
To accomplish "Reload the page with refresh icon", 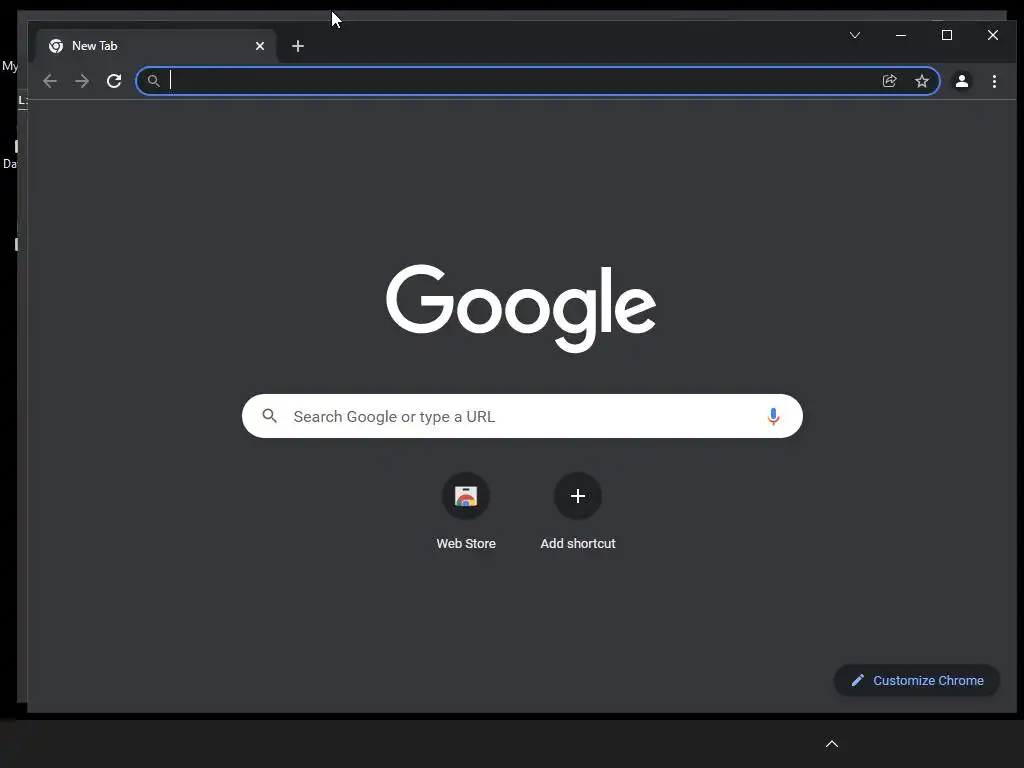I will (x=114, y=81).
